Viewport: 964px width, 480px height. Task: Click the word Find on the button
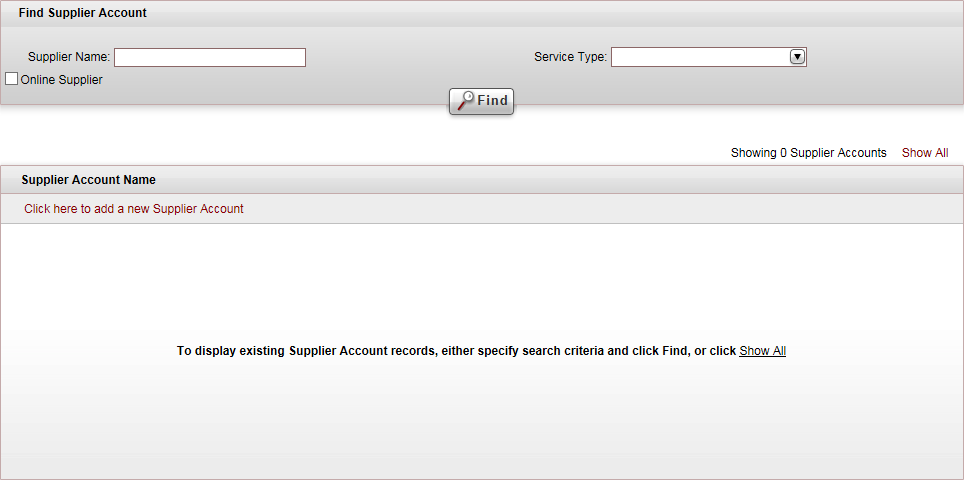(492, 101)
